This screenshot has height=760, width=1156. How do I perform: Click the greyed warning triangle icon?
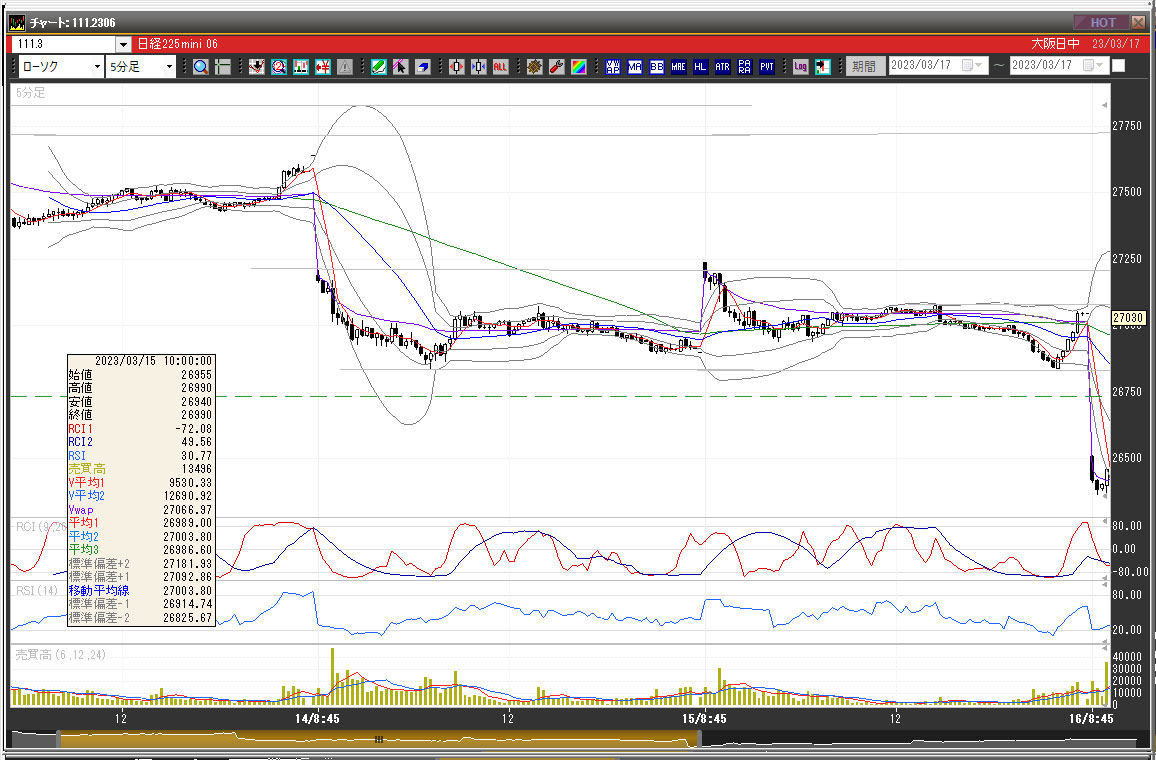[345, 67]
